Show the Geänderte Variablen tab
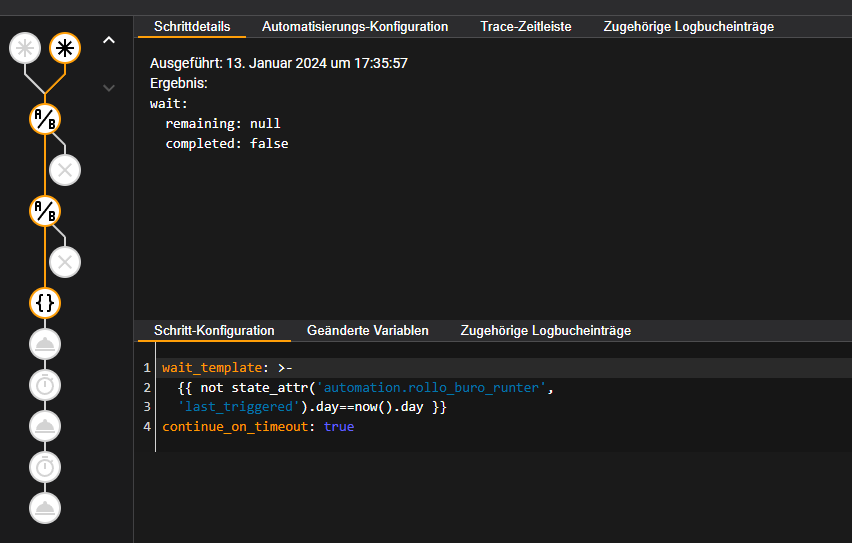The image size is (852, 543). (x=367, y=330)
